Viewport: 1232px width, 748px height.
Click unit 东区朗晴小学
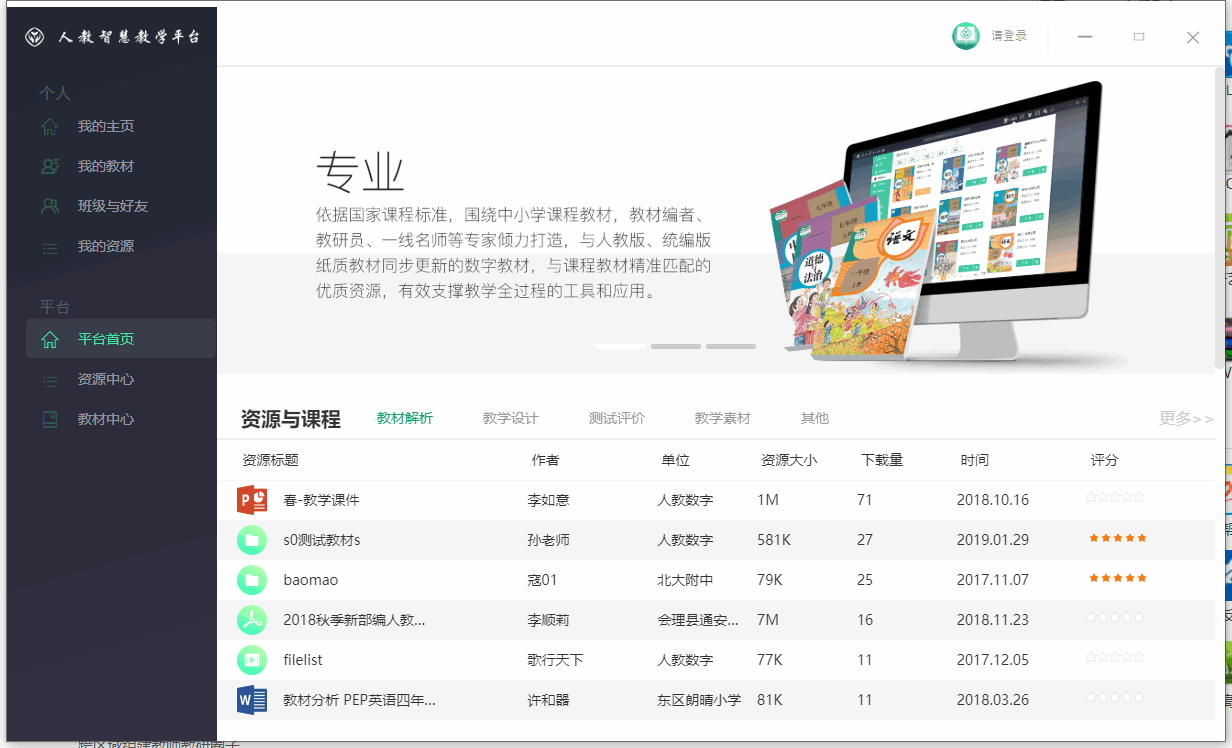(x=699, y=700)
